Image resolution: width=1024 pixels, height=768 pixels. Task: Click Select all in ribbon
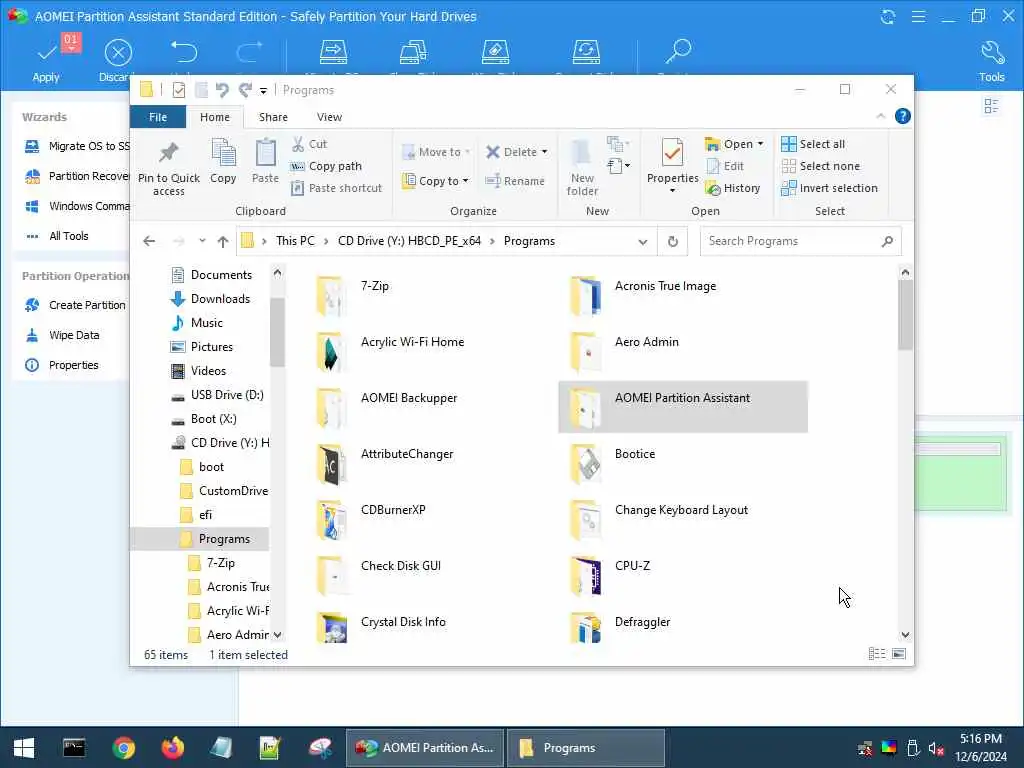(813, 144)
